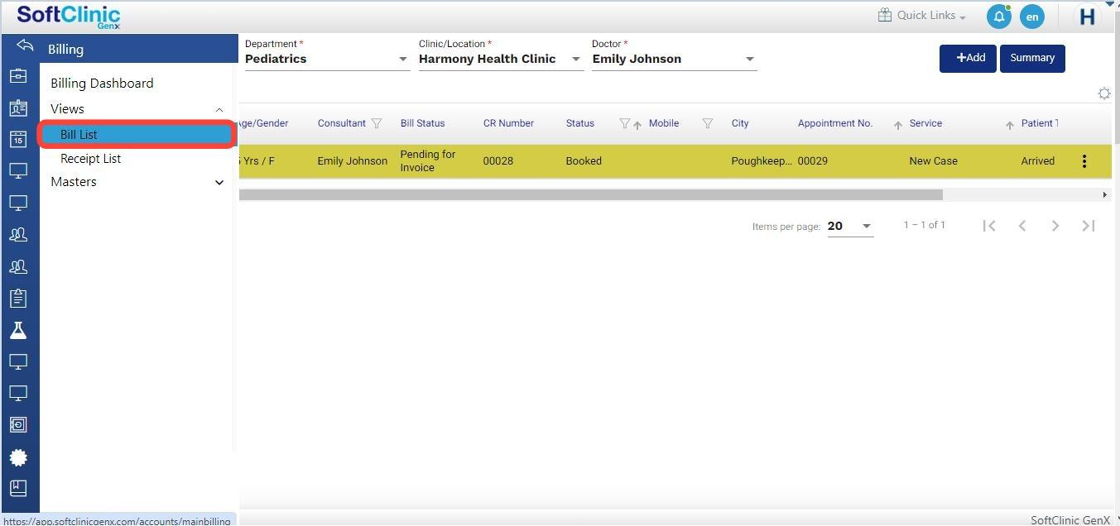The height and width of the screenshot is (526, 1120).
Task: Click the Consultant column filter icon
Action: tap(377, 124)
